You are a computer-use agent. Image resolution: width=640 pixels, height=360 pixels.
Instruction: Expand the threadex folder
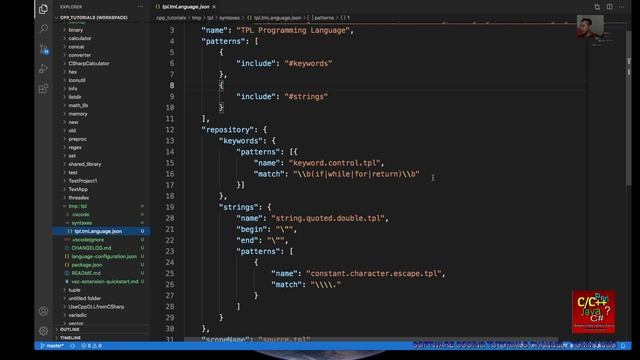tap(78, 198)
